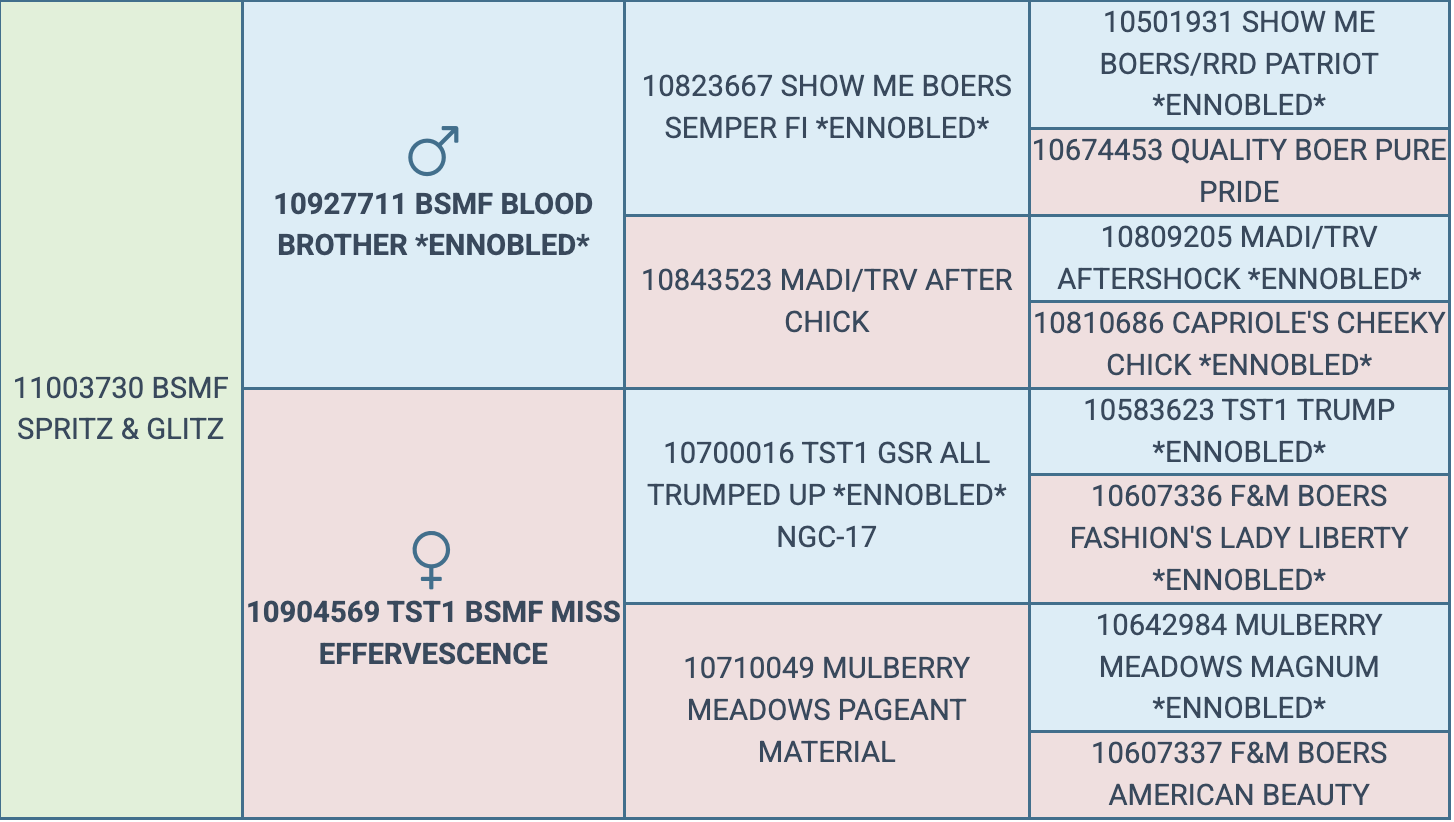Image resolution: width=1454 pixels, height=822 pixels.
Task: View Show Me Boers/RRD Patriot ancestor
Action: (x=1238, y=63)
